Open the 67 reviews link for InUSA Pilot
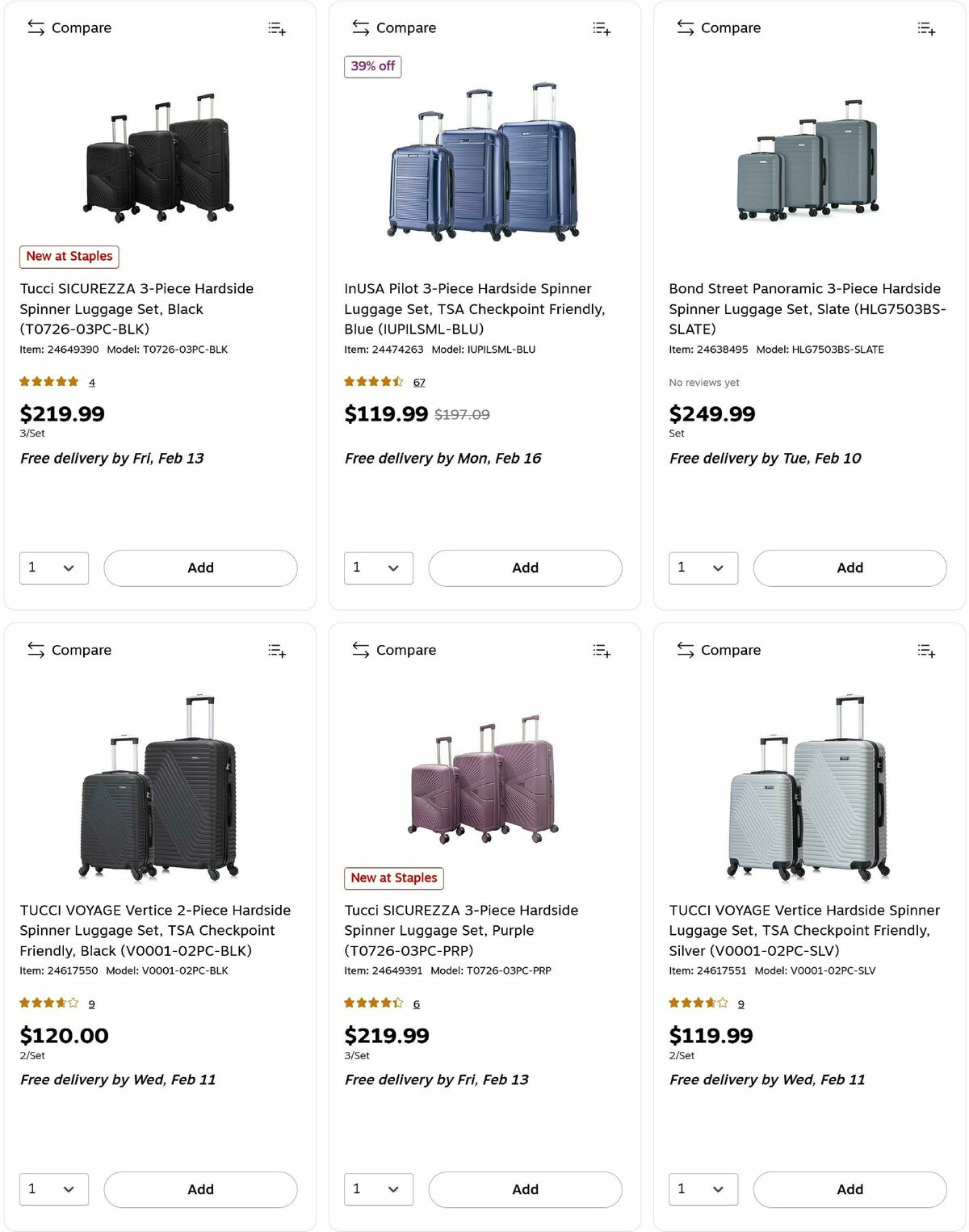The image size is (969, 1232). [x=418, y=382]
